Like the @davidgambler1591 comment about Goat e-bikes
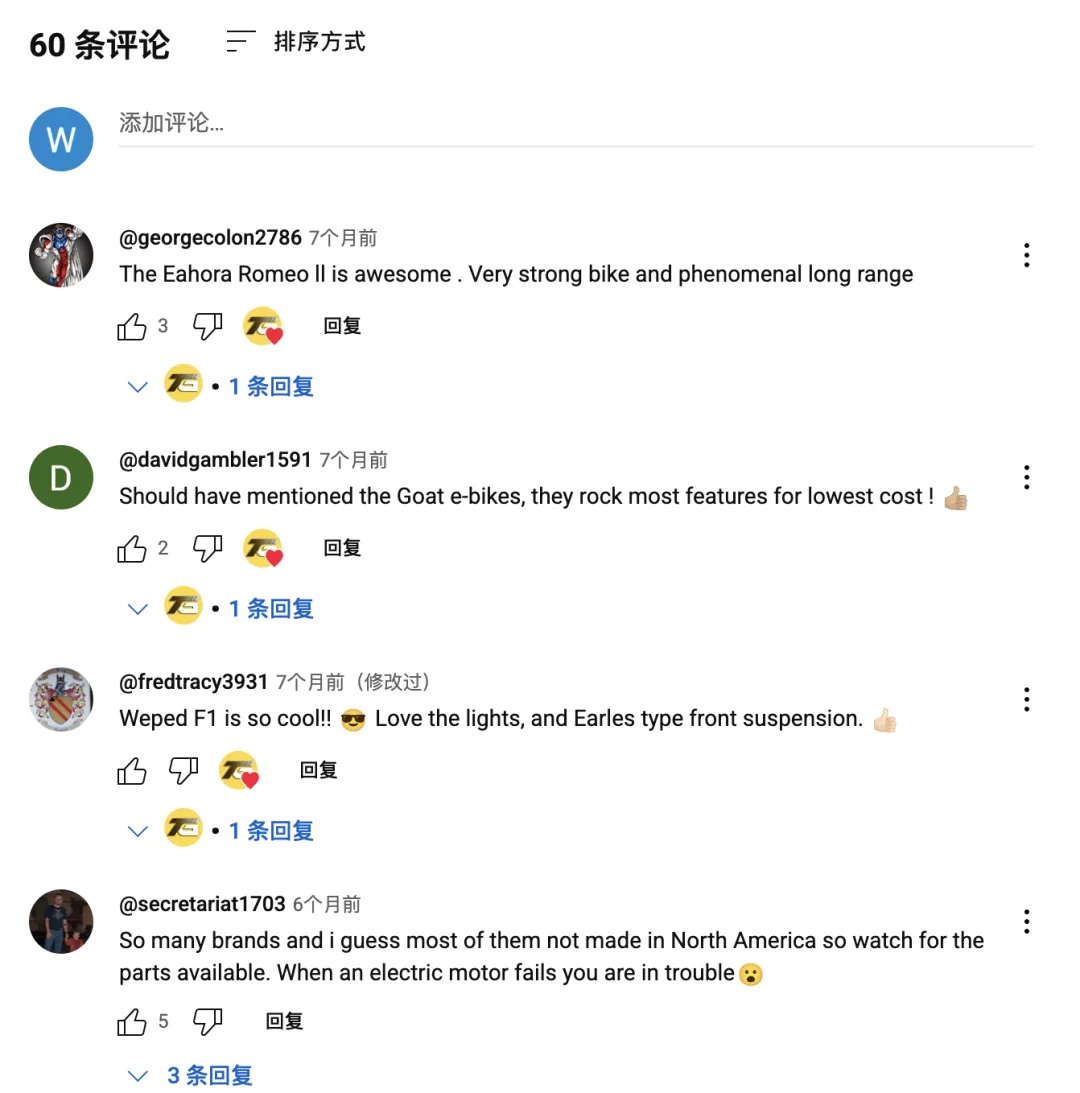1080x1093 pixels. (132, 549)
